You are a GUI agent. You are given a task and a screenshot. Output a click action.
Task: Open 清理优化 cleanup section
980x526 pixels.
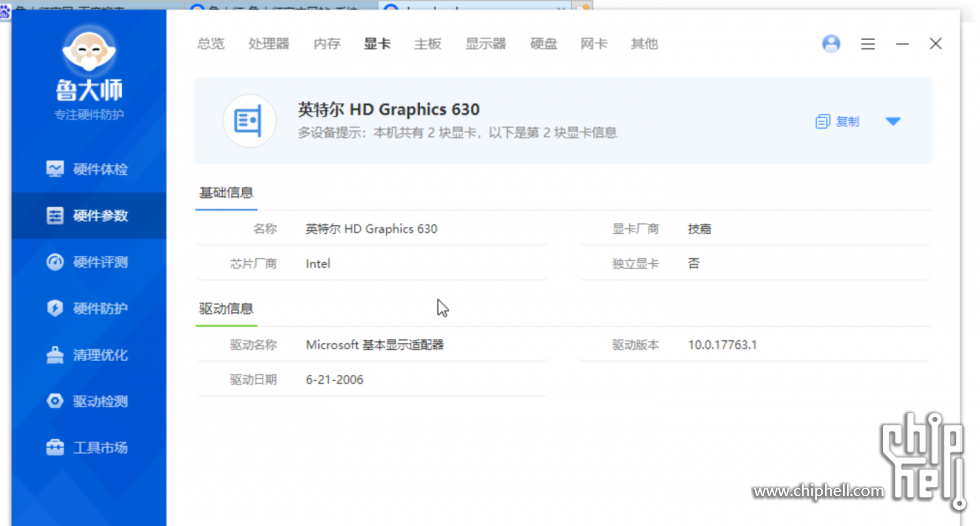point(89,355)
